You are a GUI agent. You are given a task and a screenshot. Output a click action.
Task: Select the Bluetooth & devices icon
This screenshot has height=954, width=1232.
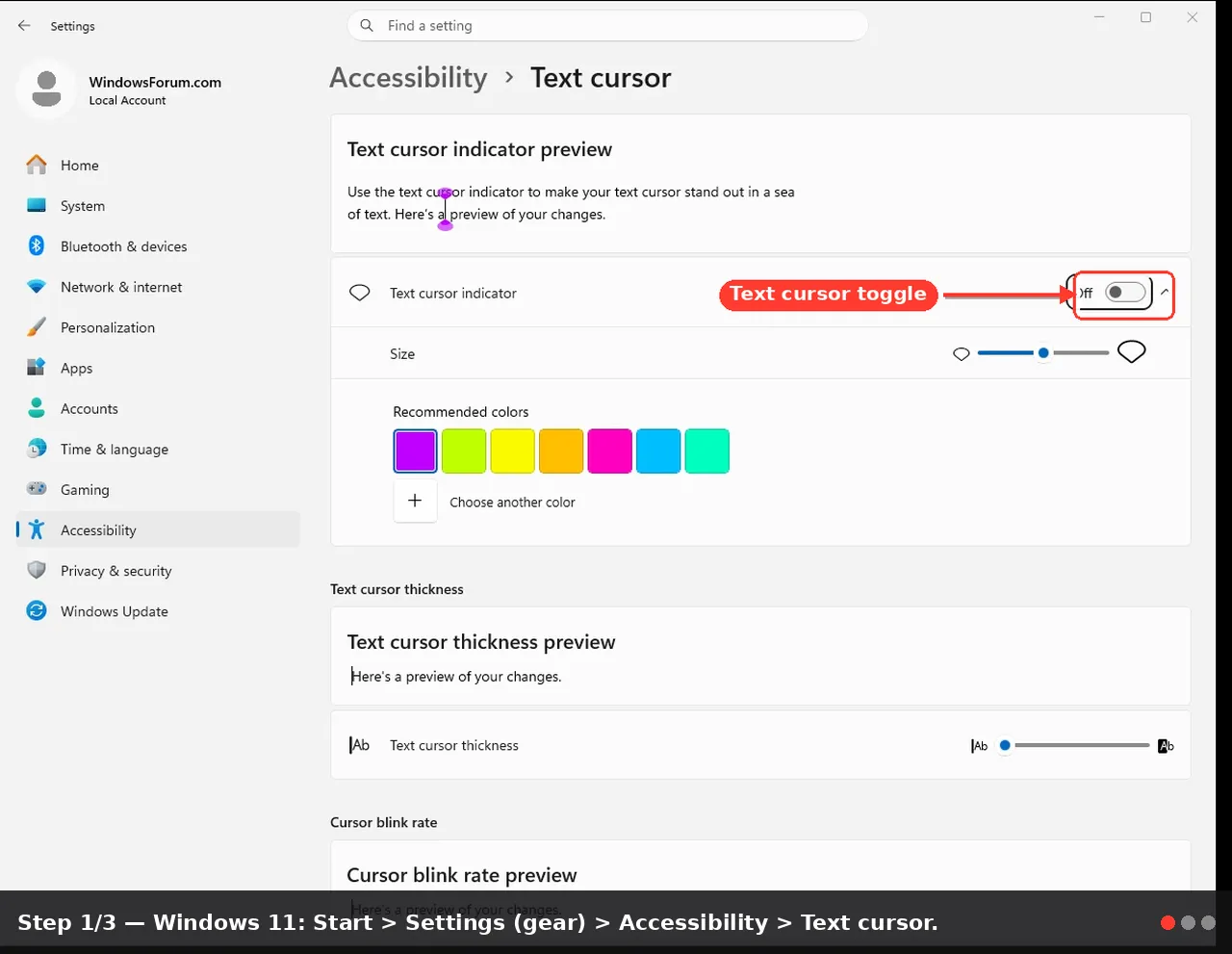(x=37, y=245)
